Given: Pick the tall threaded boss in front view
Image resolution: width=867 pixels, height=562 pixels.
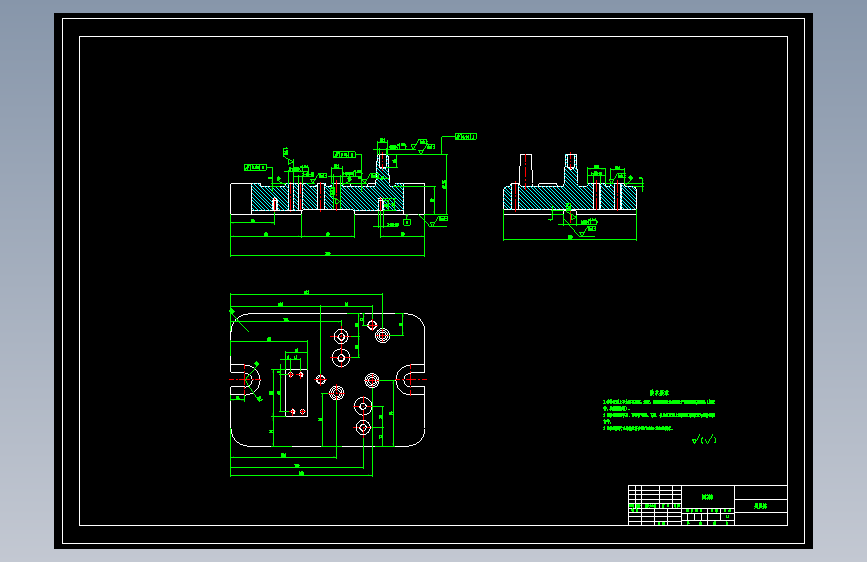Looking at the screenshot, I should (383, 169).
